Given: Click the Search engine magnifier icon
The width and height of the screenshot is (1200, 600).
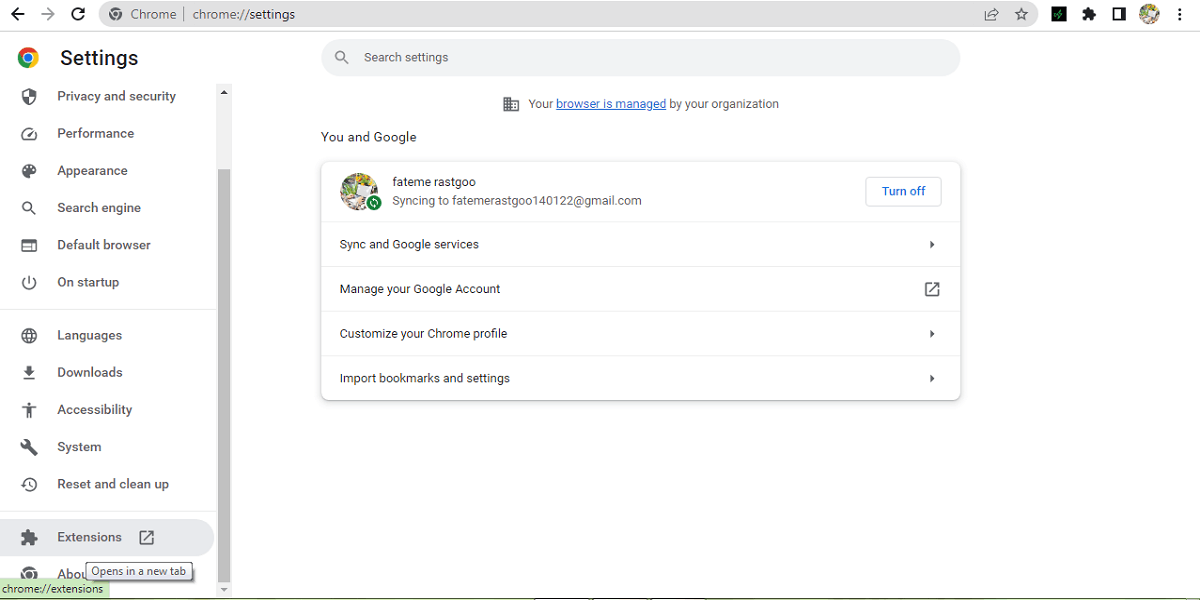Looking at the screenshot, I should [x=29, y=208].
